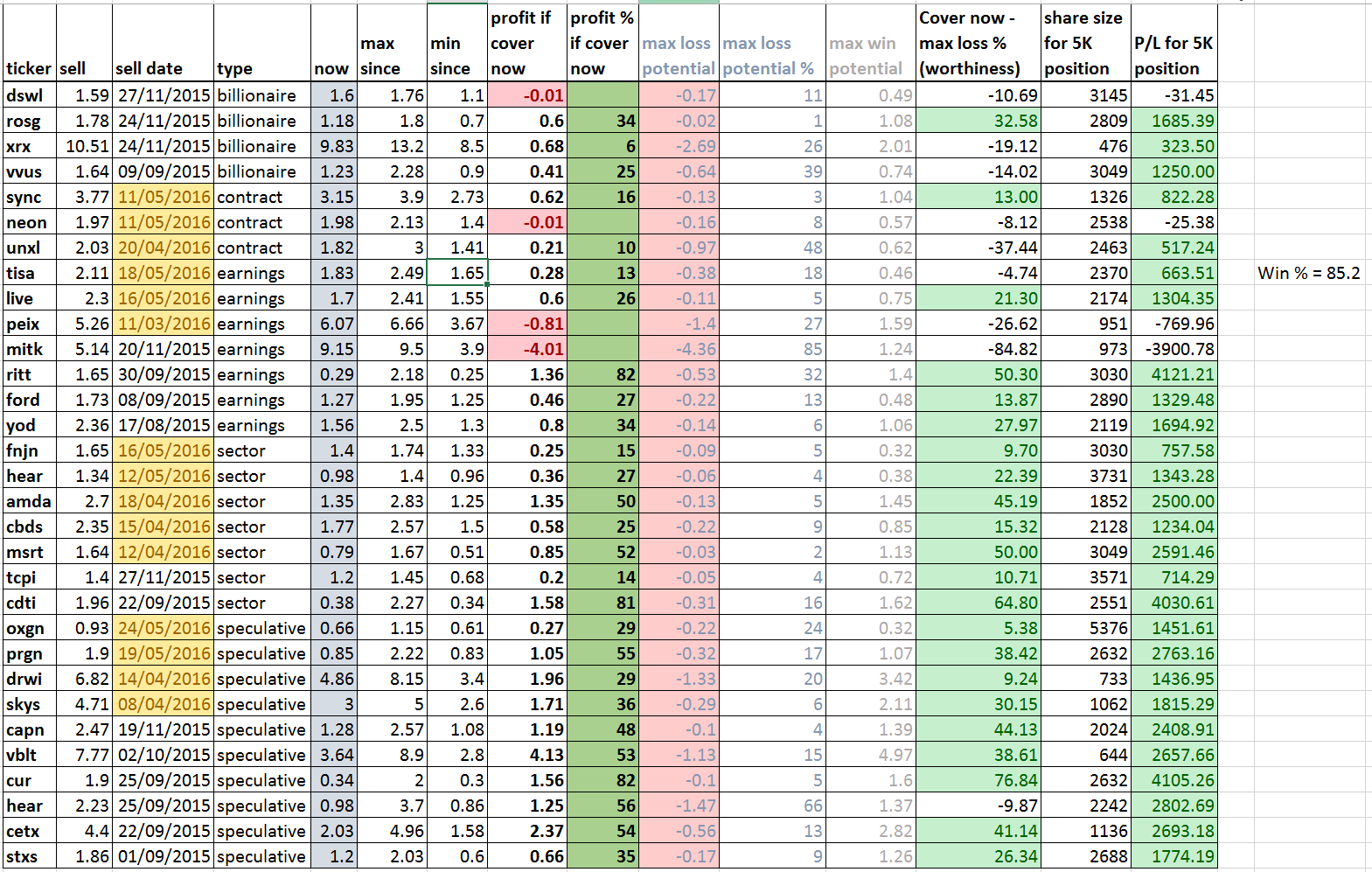Click the 'ritt' ticker cell
The image size is (1372, 872).
click(x=30, y=374)
